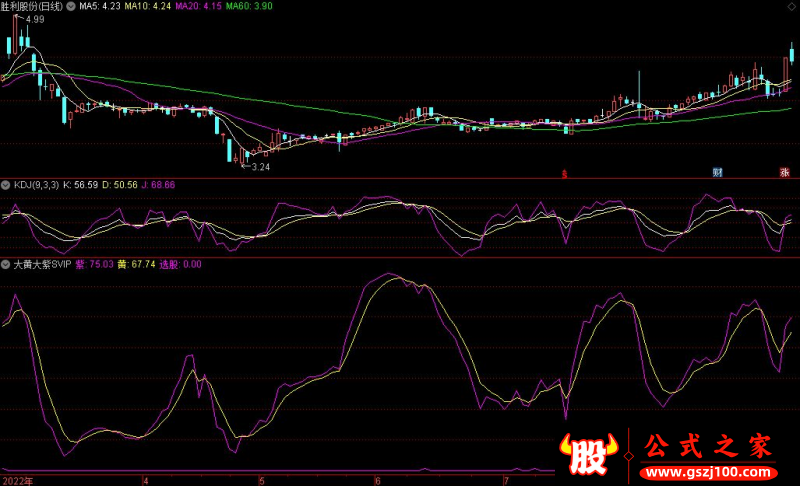The width and height of the screenshot is (800, 486).
Task: Select the KDJ J: 68.66 value label
Action: (x=158, y=185)
